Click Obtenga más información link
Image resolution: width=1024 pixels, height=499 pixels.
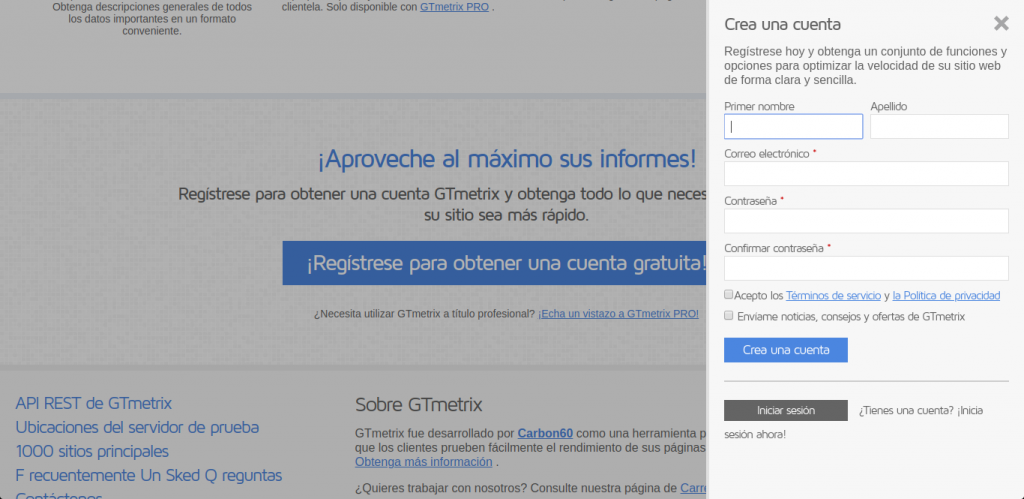pyautogui.click(x=424, y=462)
